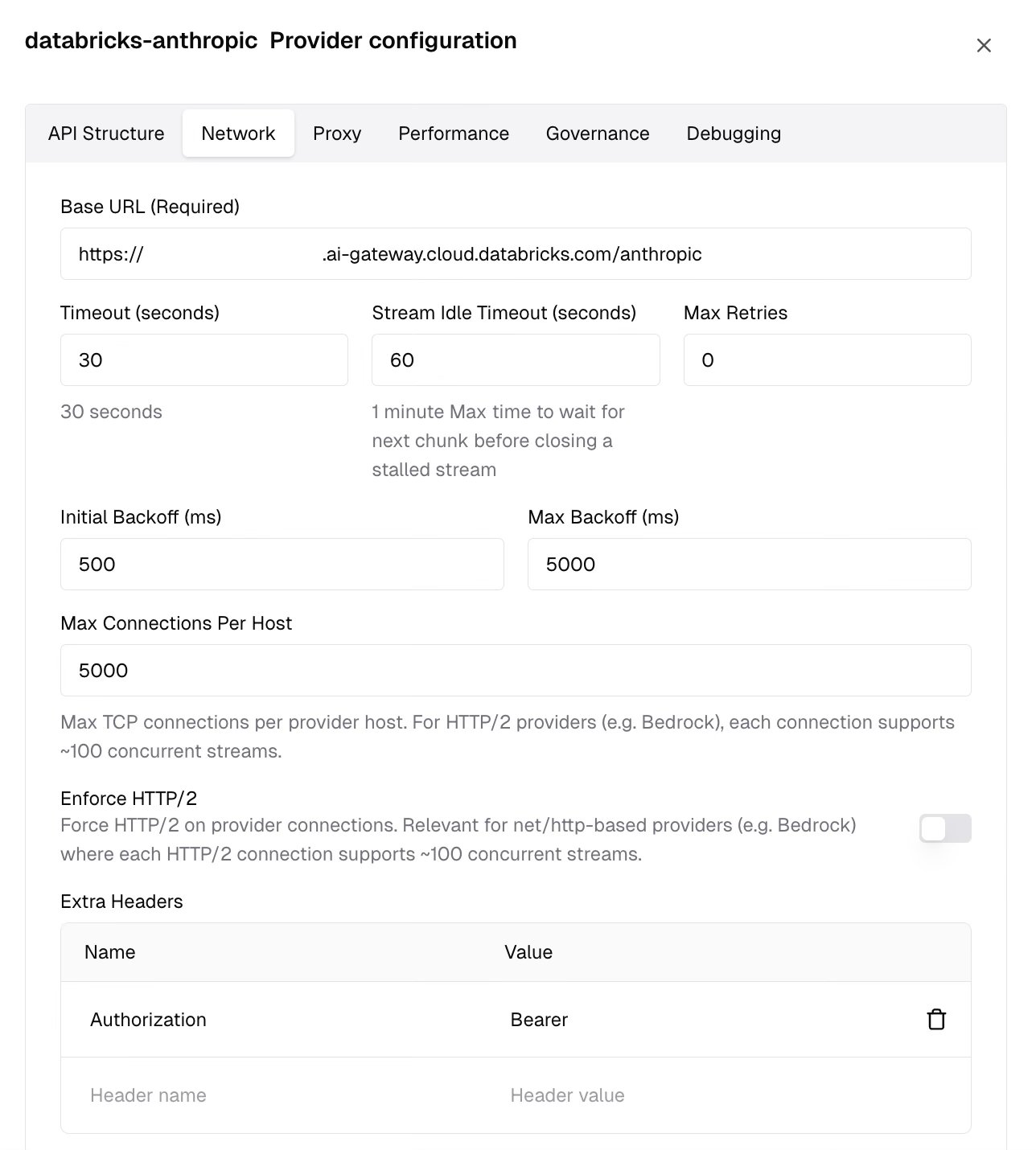The height and width of the screenshot is (1150, 1036).
Task: Click the Base URL input field
Action: click(x=516, y=254)
